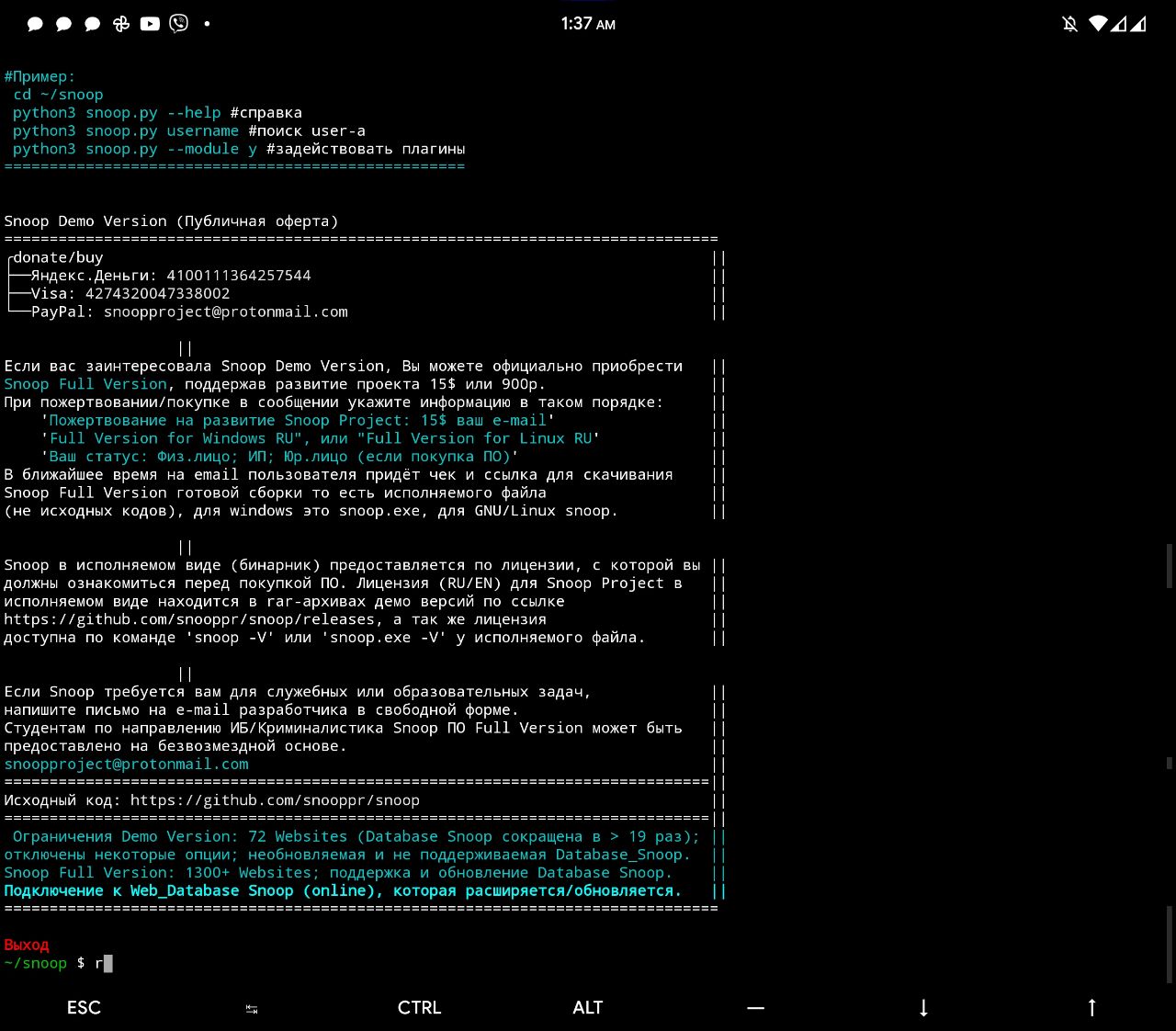Tap 'python3 snoop.py --help' command
1176x1031 pixels.
117,112
